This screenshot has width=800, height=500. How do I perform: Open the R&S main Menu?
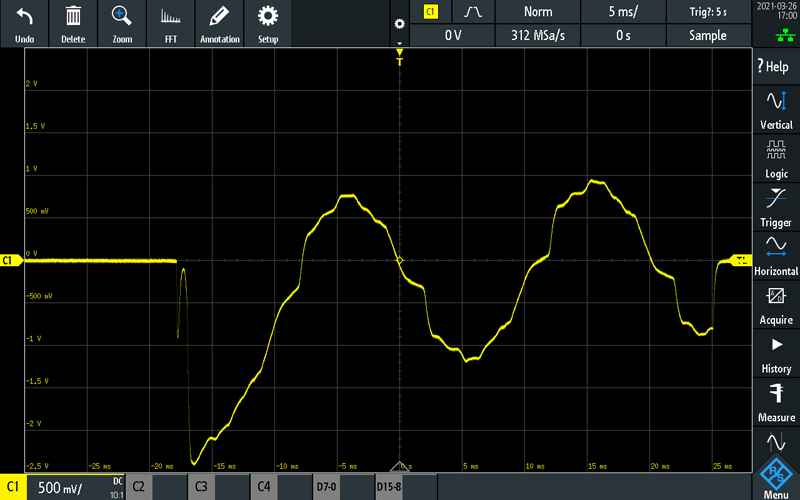click(x=776, y=479)
